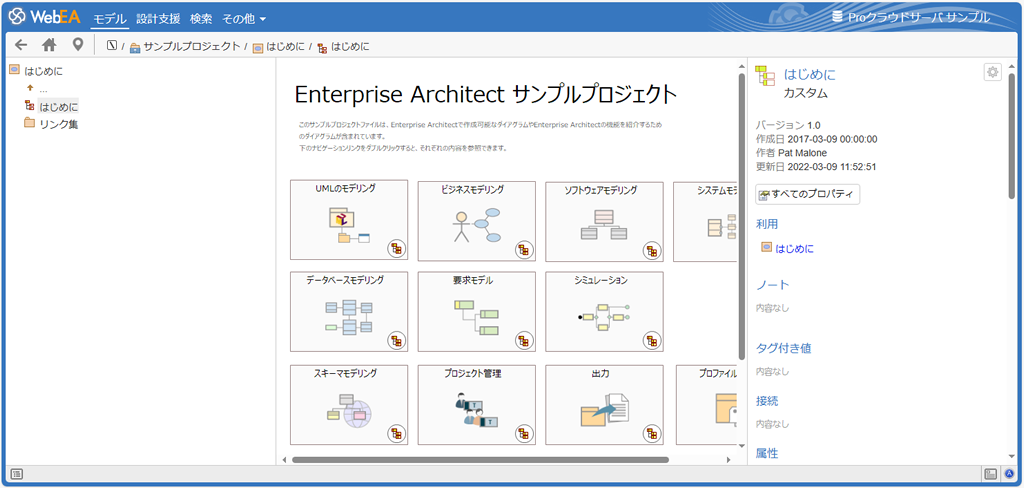Click the diagram's horizontal scrollbar

[x=480, y=459]
